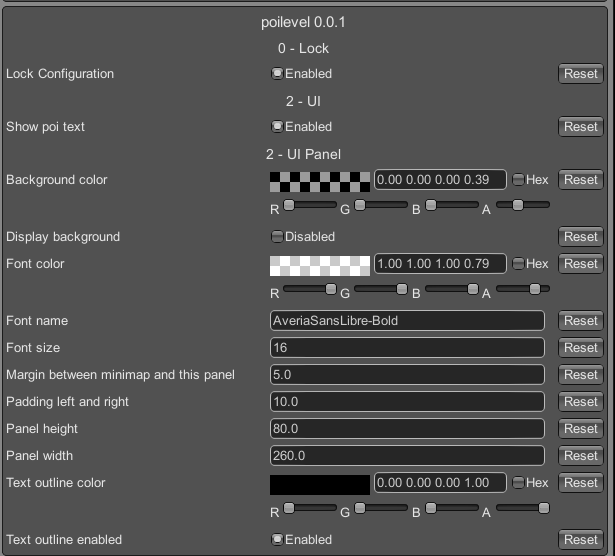Click Background color R slider
Image resolution: width=615 pixels, height=556 pixels.
(310, 205)
